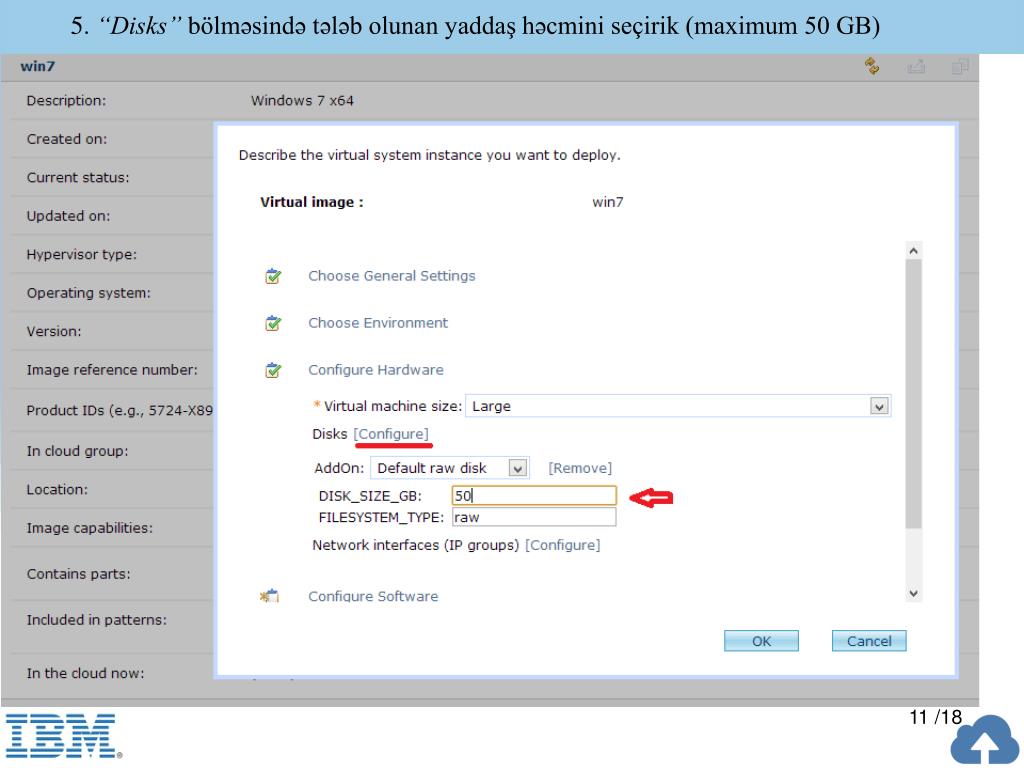Click the clone icon in win7 header
1024x768 pixels.
(x=960, y=66)
